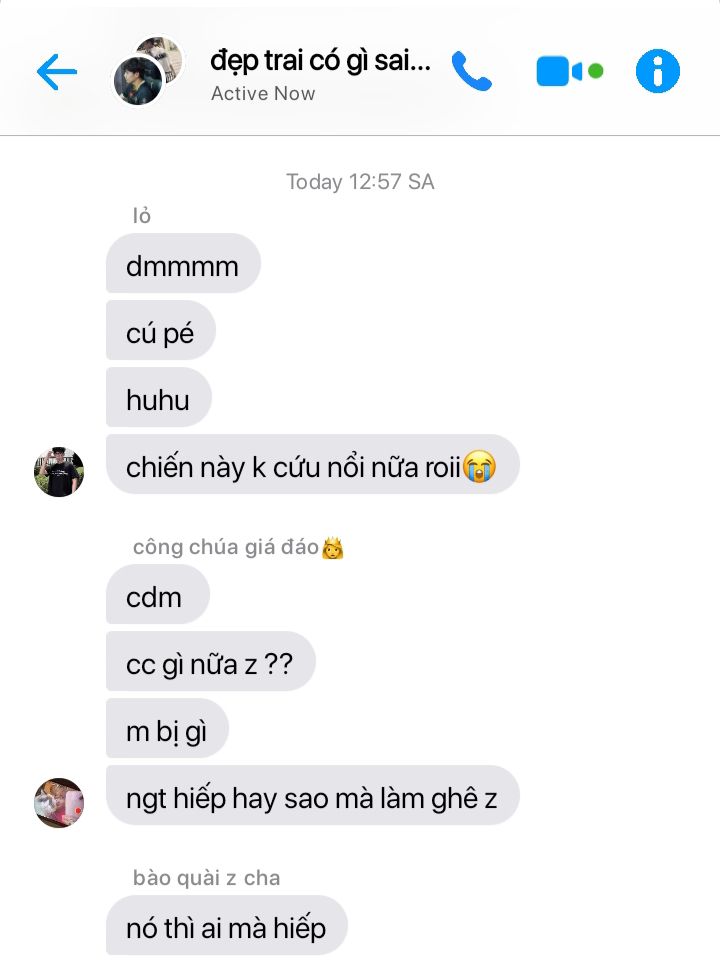Select the "cc gì nữa z ??" message
The height and width of the screenshot is (960, 720).
[211, 661]
